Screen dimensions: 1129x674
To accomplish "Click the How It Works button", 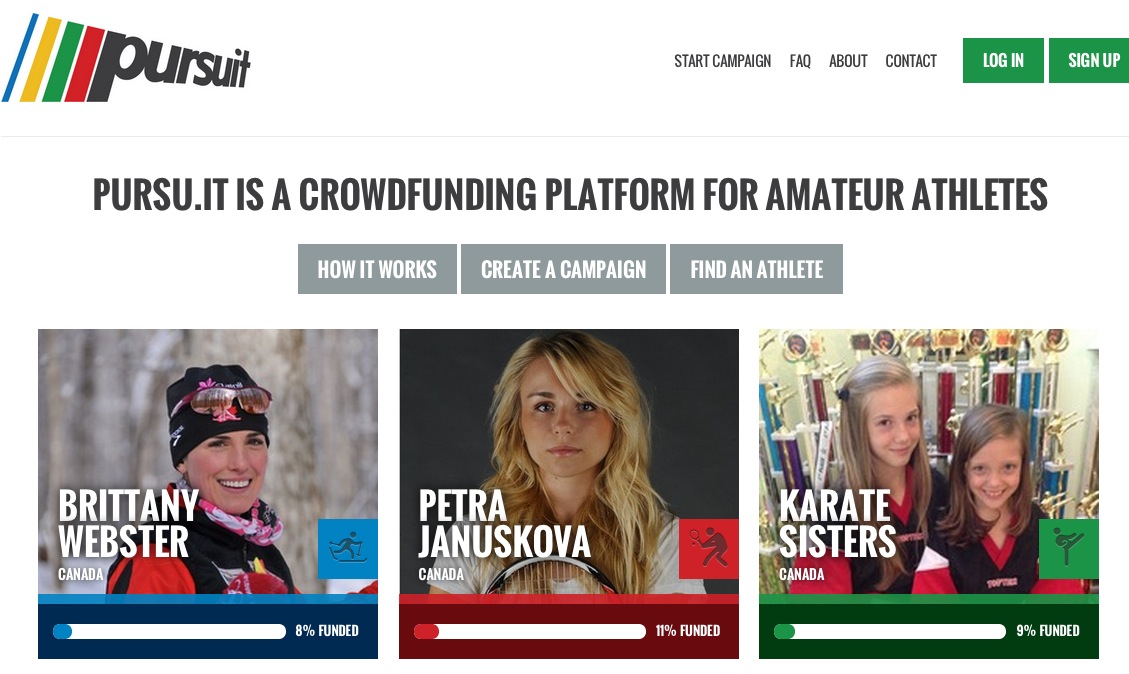I will click(x=377, y=269).
